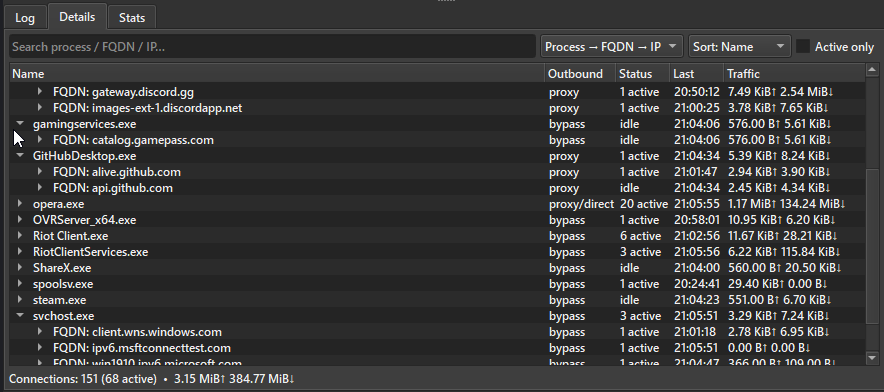Expand the steam.exe process node
Viewport: 884px width, 392px height.
[20, 299]
